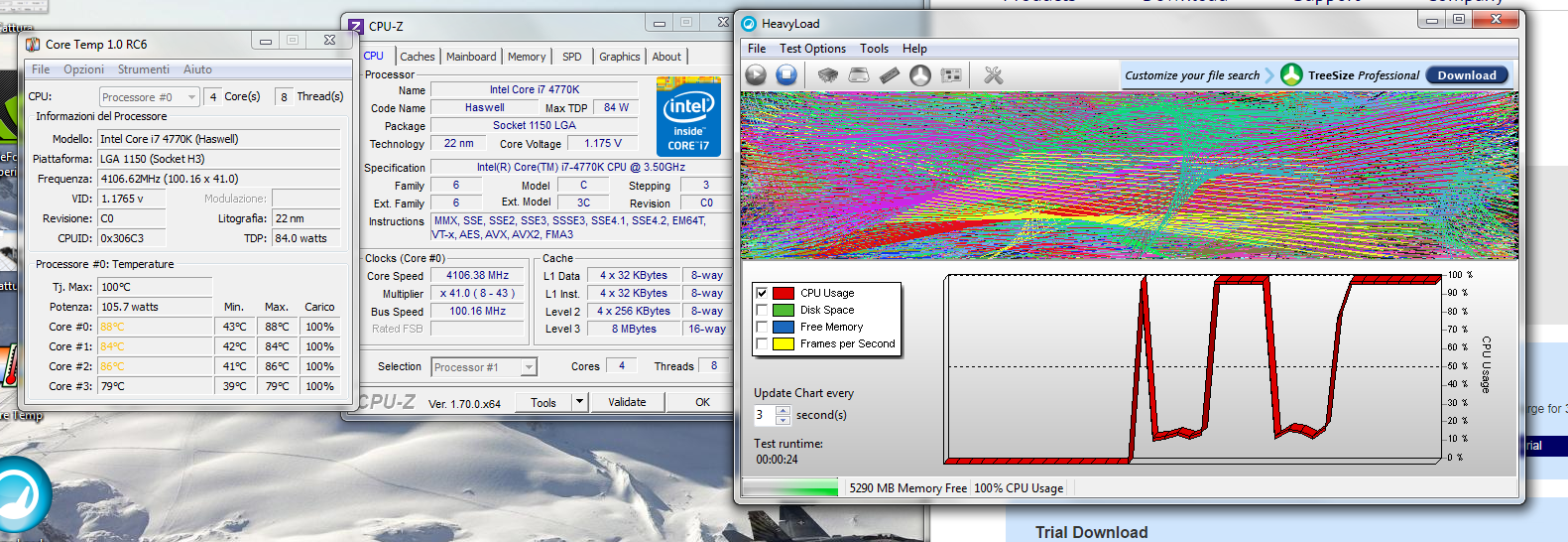The width and height of the screenshot is (1568, 542).
Task: Switch to the Caches tab
Action: pos(418,57)
